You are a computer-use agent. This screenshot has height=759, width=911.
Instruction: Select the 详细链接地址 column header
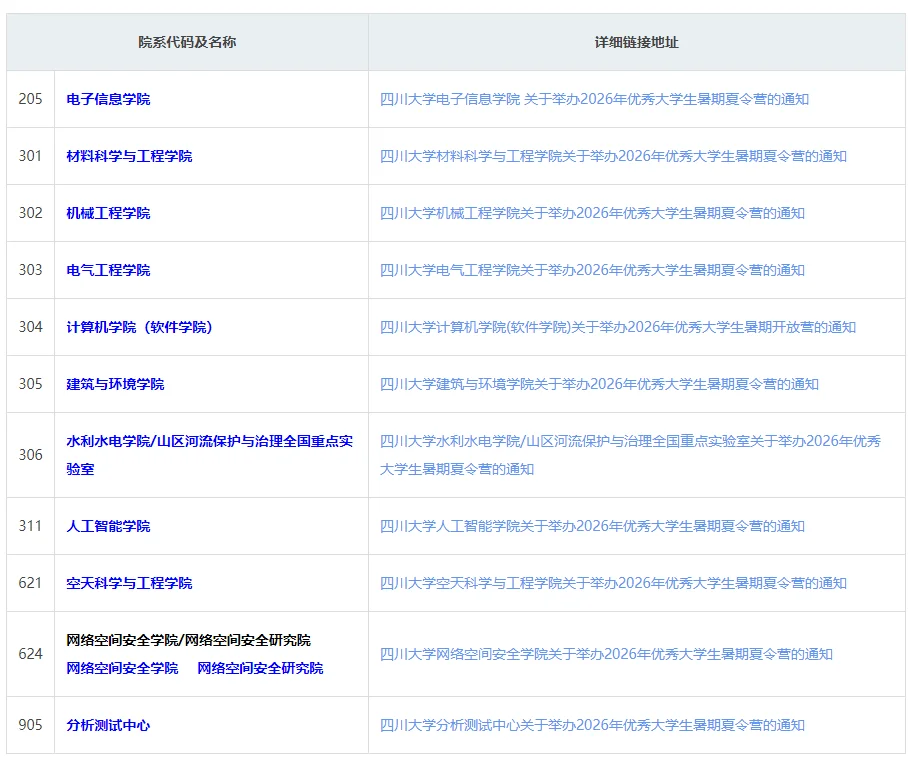[x=637, y=42]
